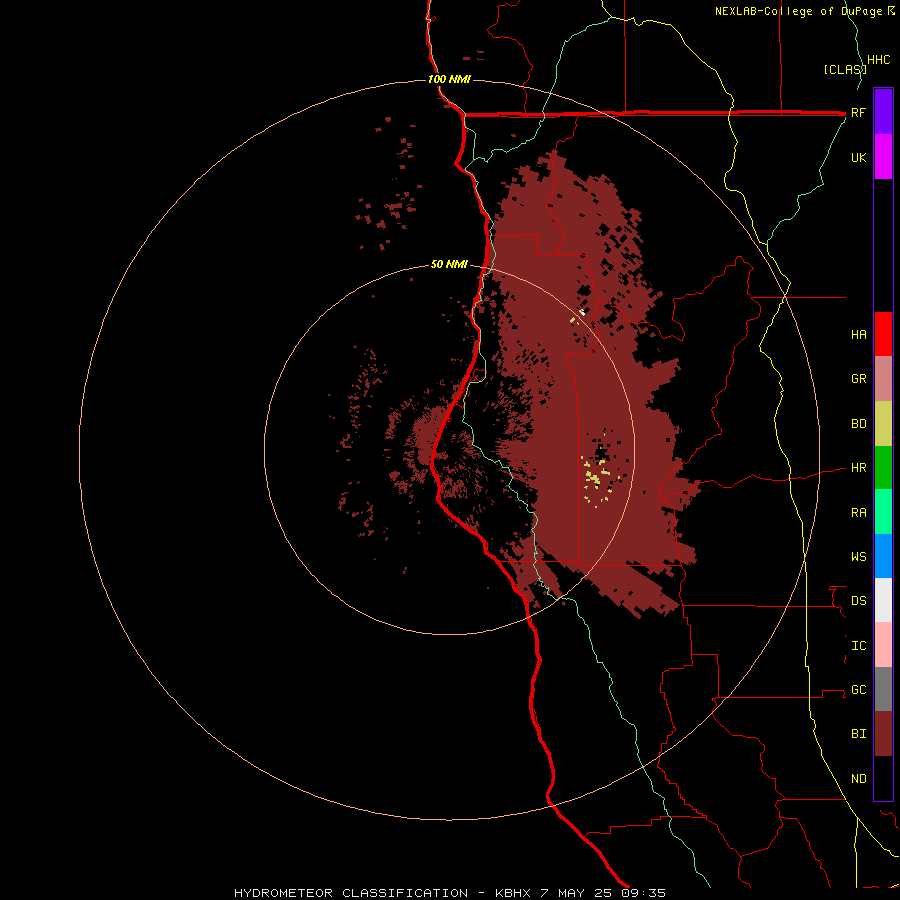The image size is (900, 900).
Task: Click the RF legend label
Action: [858, 112]
